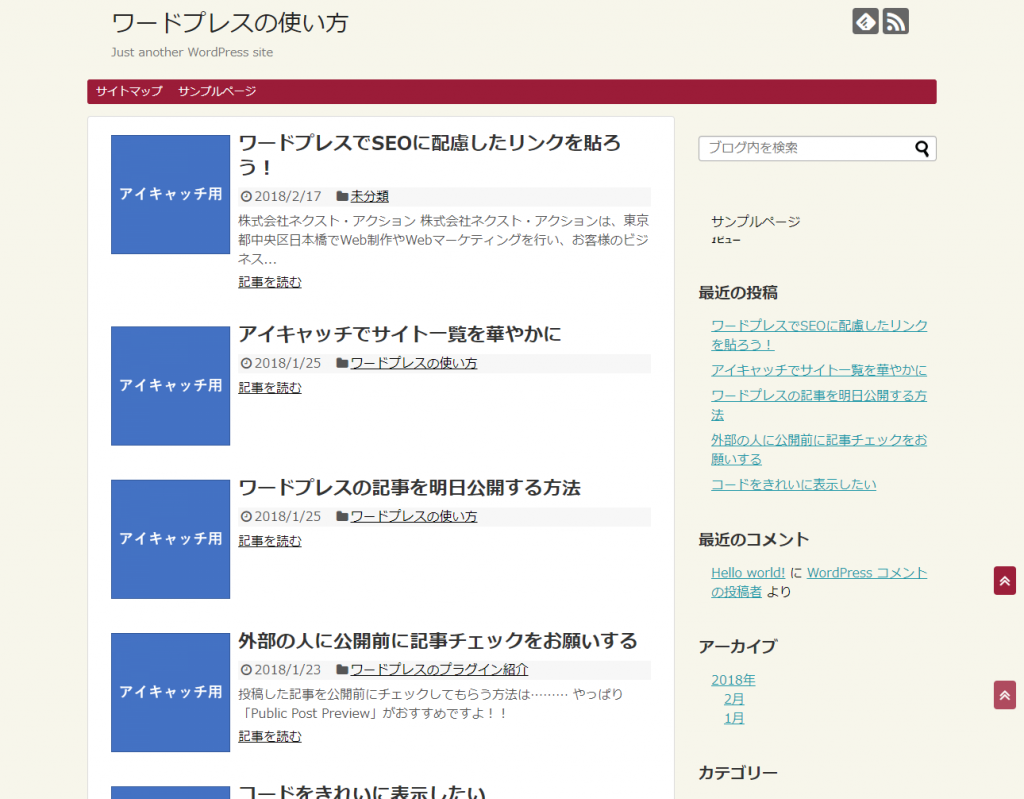1024x799 pixels.
Task: Click the search magnifier icon
Action: 921,148
